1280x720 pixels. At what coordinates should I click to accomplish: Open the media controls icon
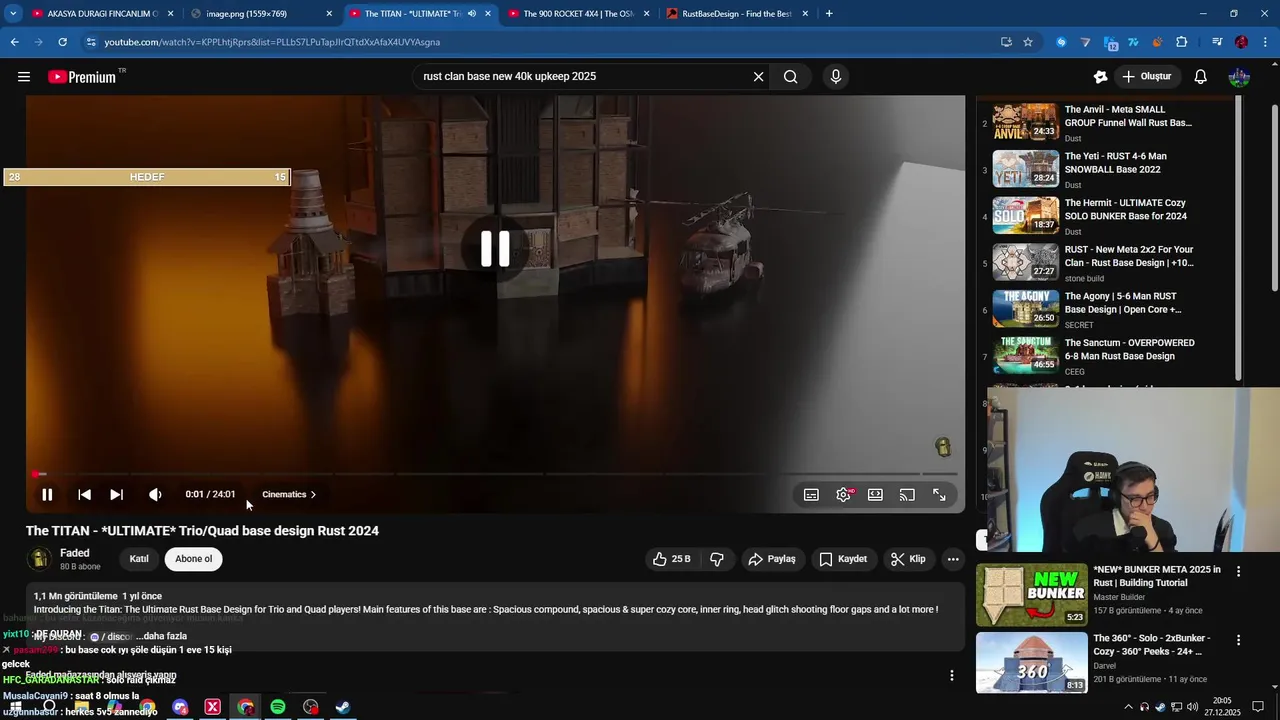1217,42
